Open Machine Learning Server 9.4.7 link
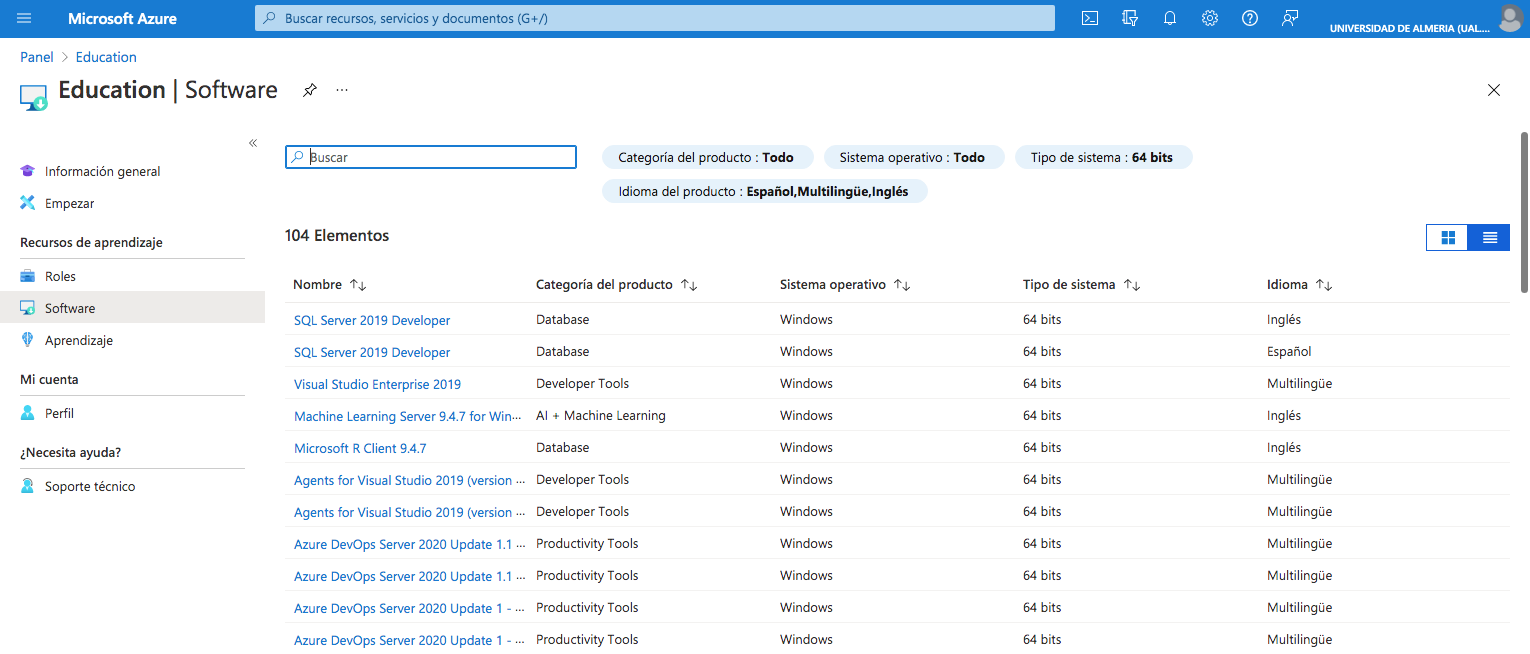1530x654 pixels. tap(406, 416)
